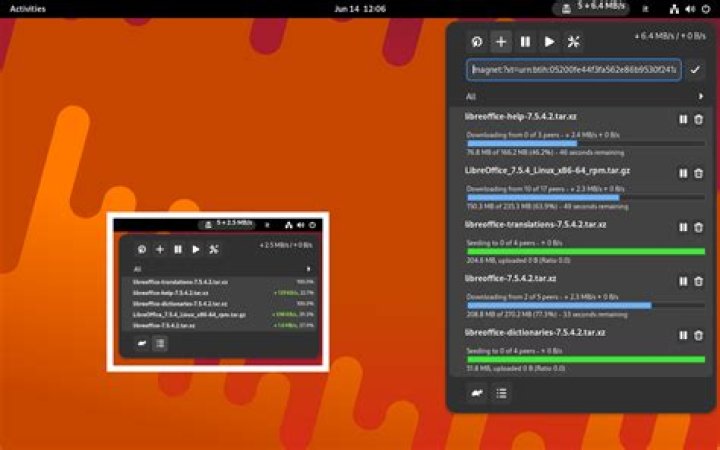Confirm the magnet link with the checkmark
The width and height of the screenshot is (720, 450).
[x=695, y=70]
